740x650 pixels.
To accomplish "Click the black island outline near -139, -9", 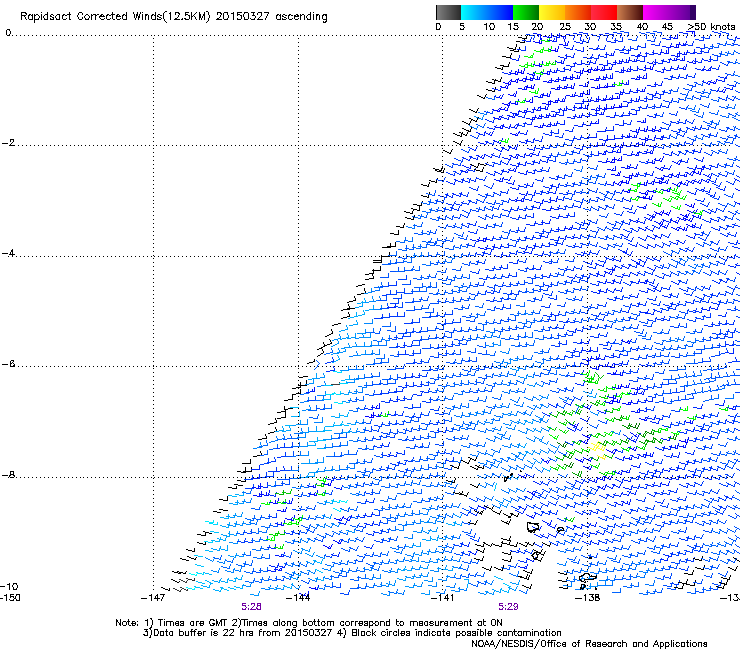I will tap(533, 527).
